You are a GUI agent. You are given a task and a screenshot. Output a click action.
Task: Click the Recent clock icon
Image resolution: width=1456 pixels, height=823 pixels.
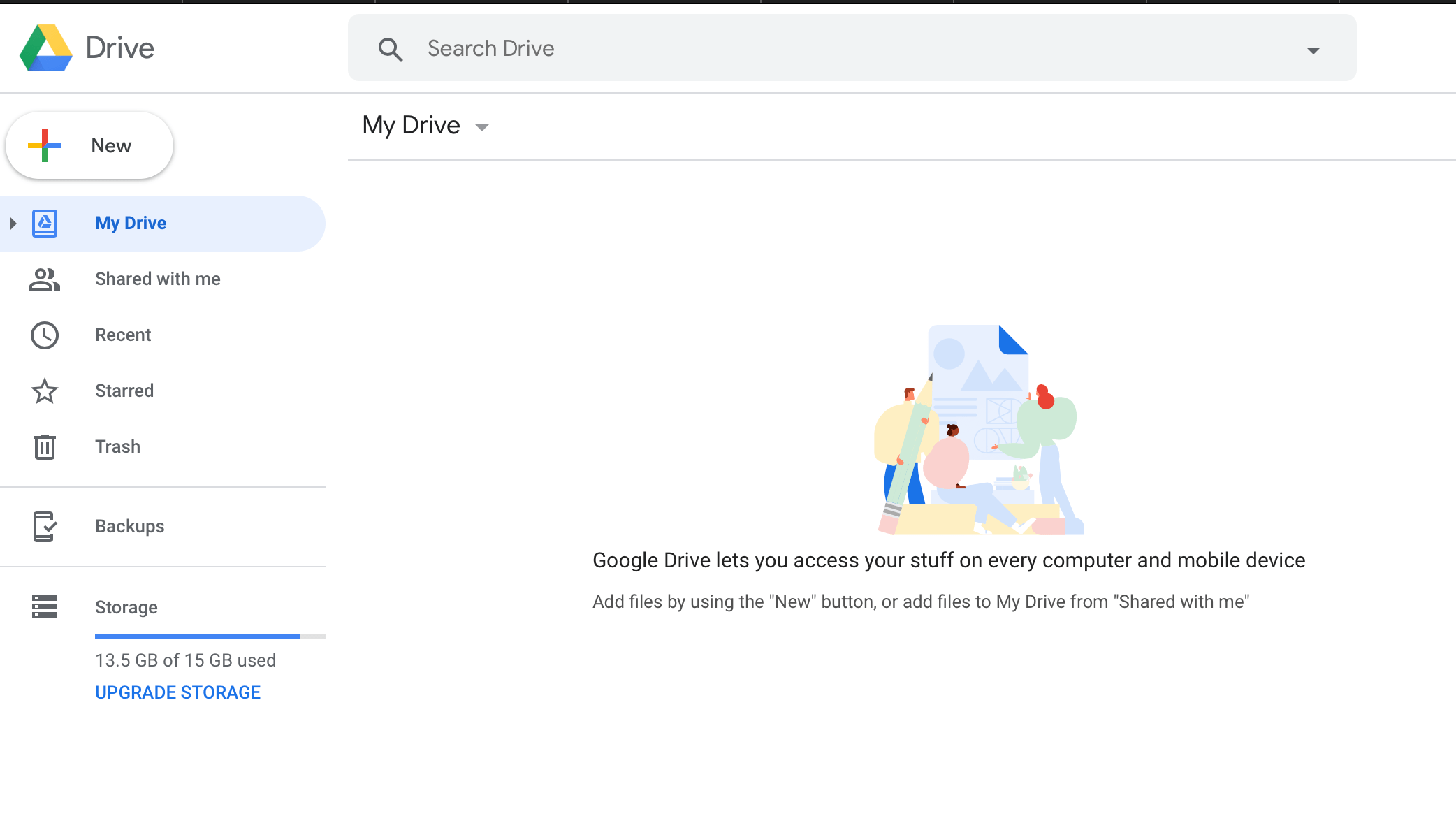click(45, 335)
